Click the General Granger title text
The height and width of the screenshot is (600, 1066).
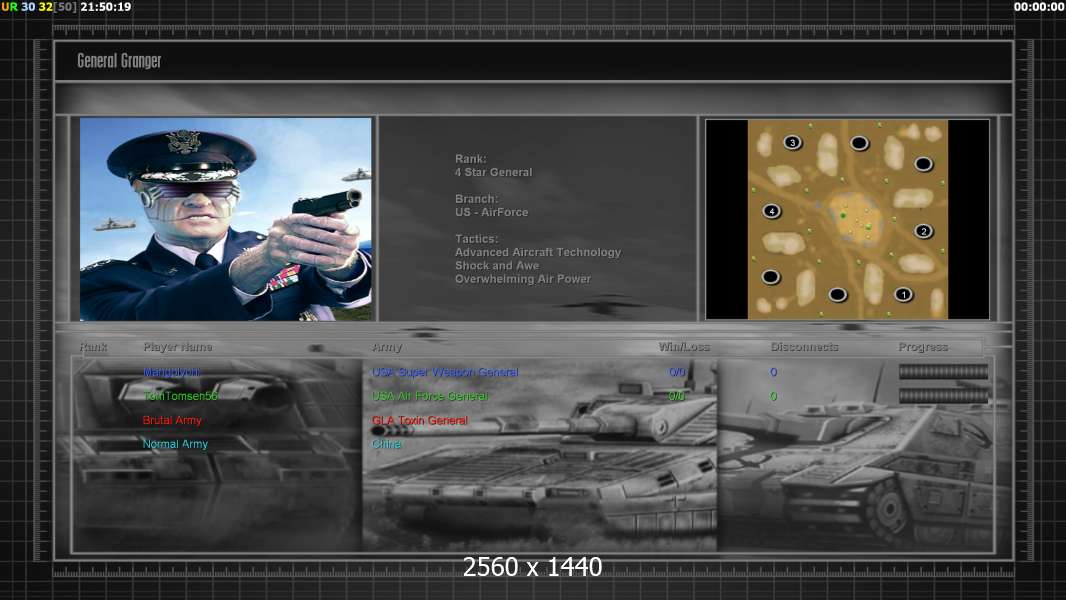coord(119,61)
